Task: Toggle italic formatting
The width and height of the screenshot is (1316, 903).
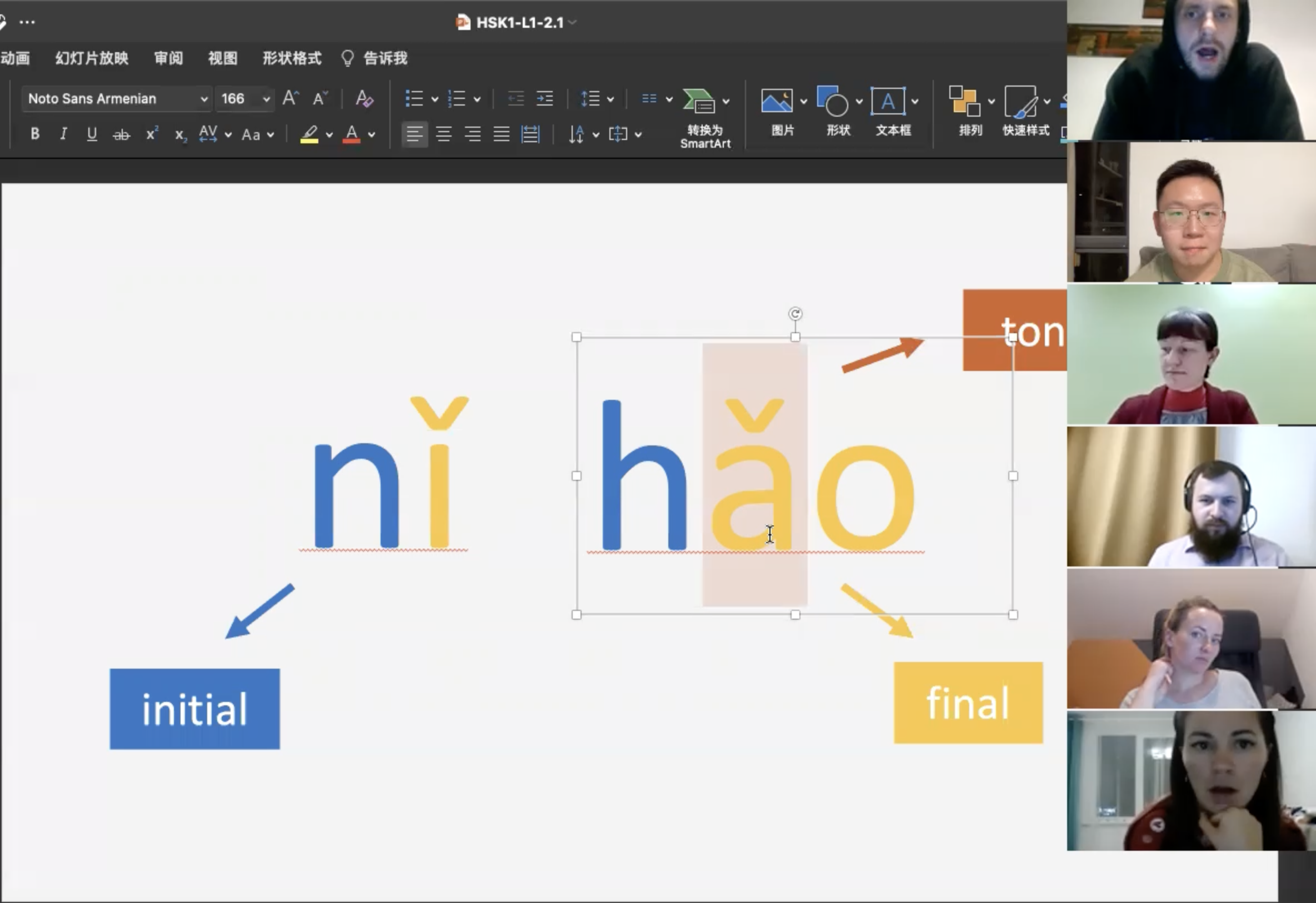Action: [x=63, y=134]
